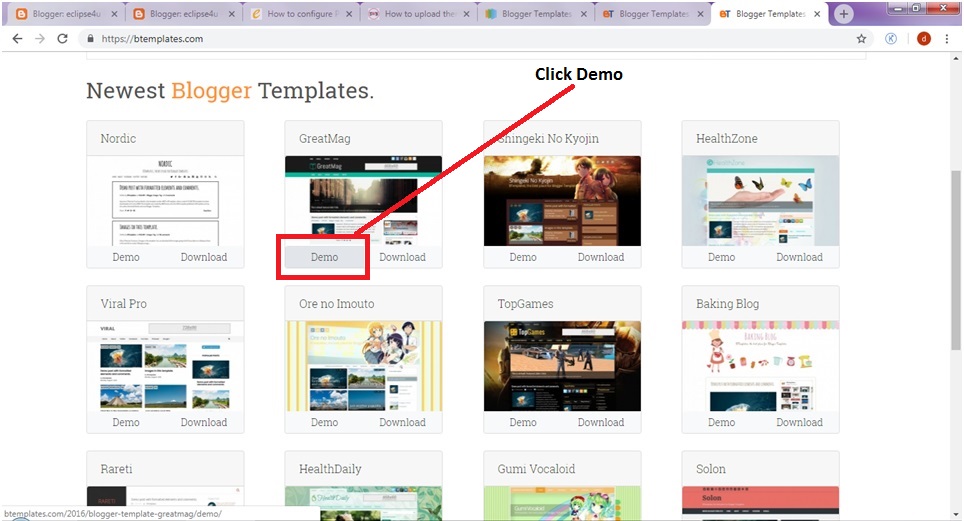Open the Demo of Viral Pro template
964x521 pixels.
click(126, 423)
